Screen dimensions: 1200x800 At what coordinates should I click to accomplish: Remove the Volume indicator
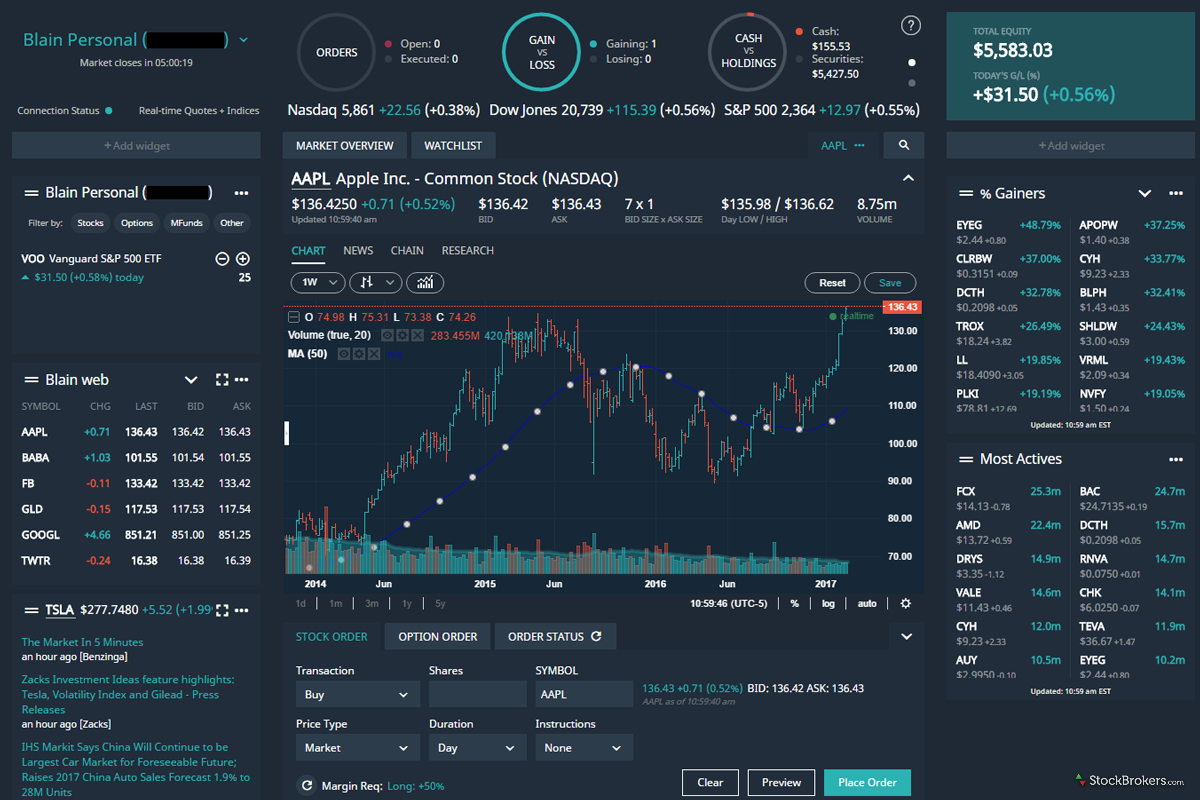click(415, 335)
